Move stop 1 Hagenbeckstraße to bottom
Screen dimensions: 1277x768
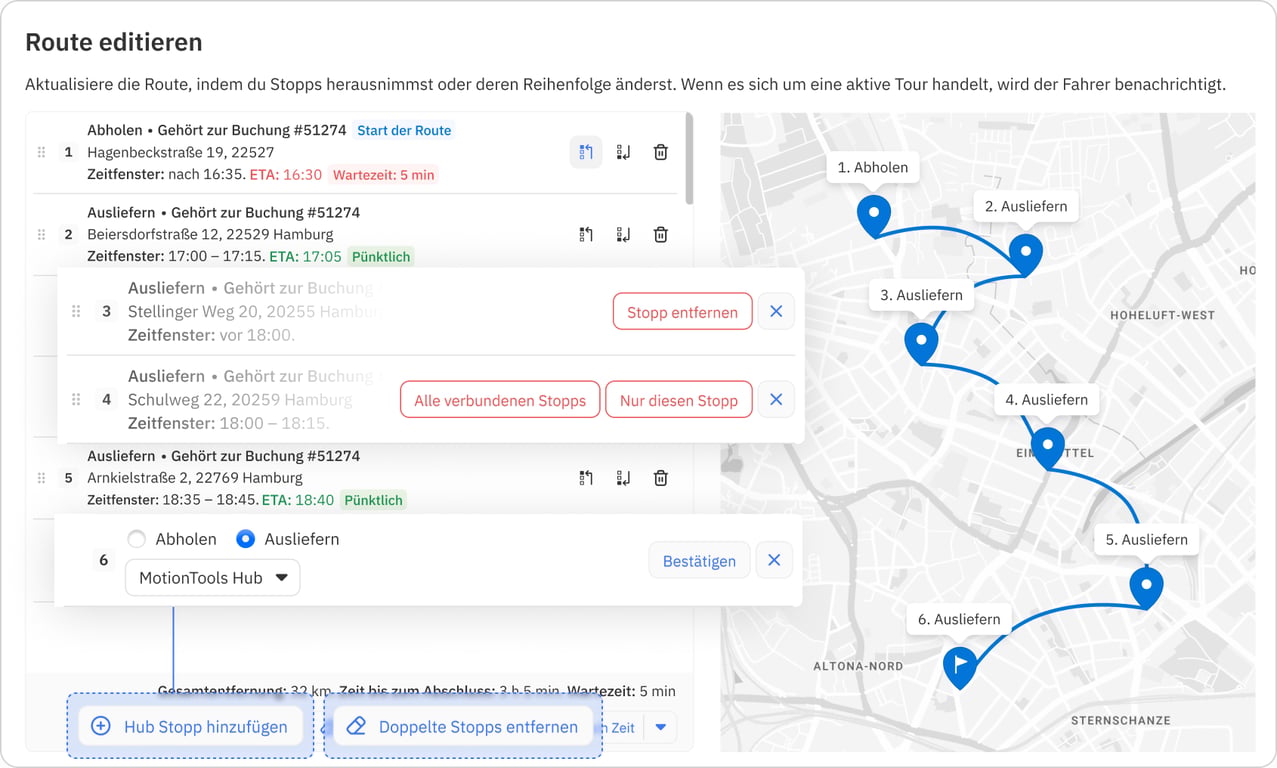[x=623, y=152]
